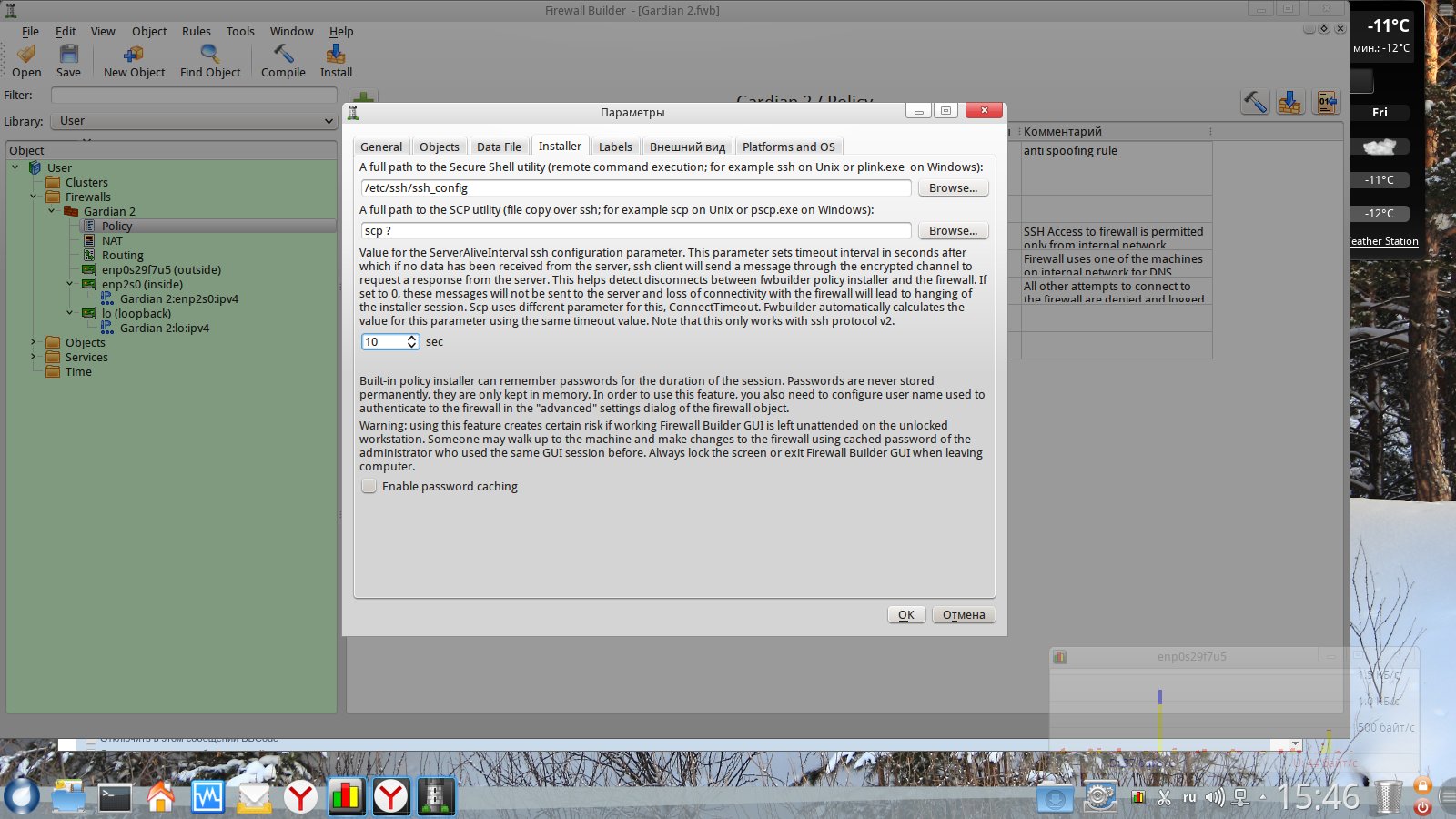
Task: Collapse the Gardian 2 firewall node
Action: (x=52, y=211)
